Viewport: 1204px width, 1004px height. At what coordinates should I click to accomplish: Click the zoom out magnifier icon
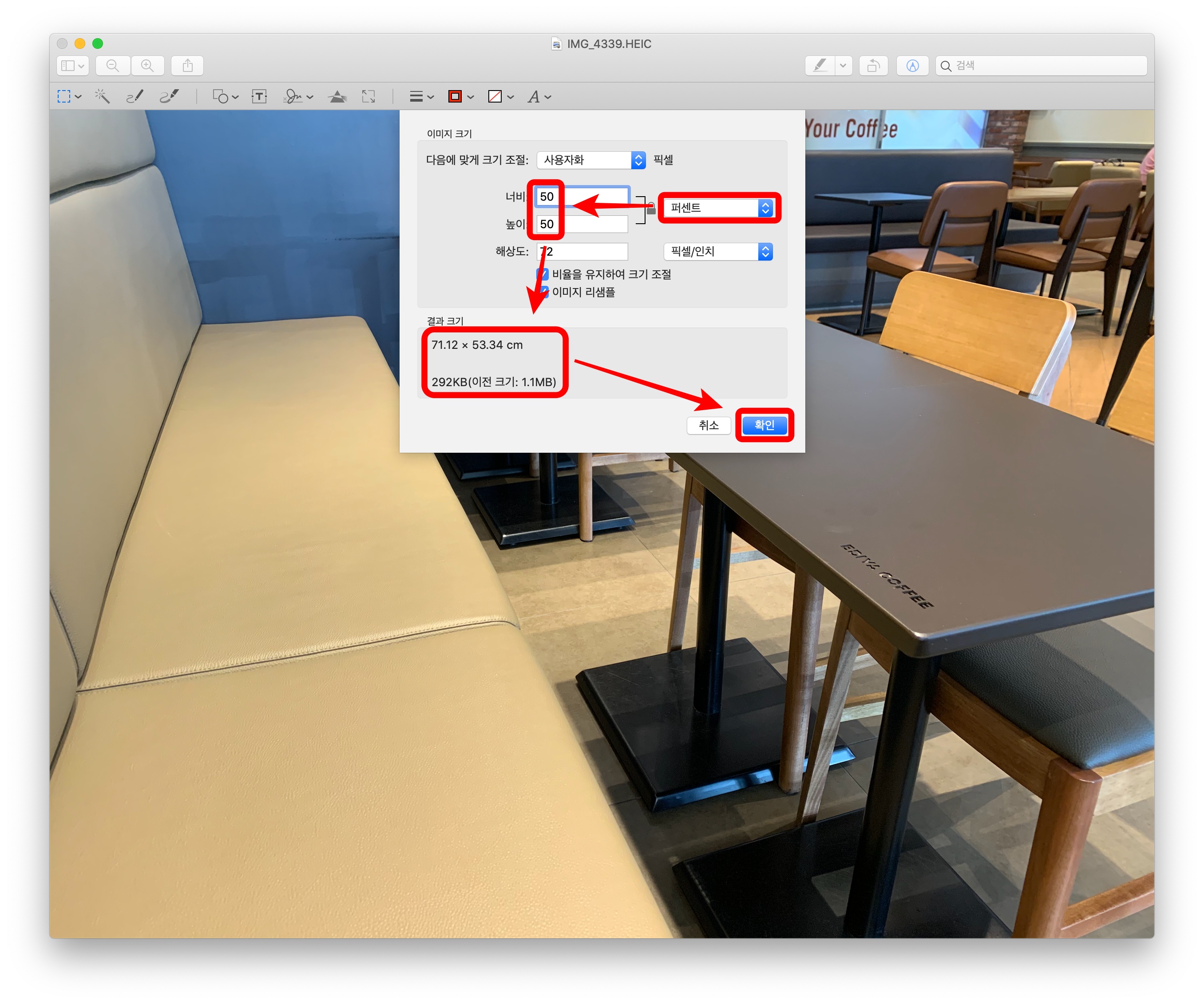click(x=113, y=66)
